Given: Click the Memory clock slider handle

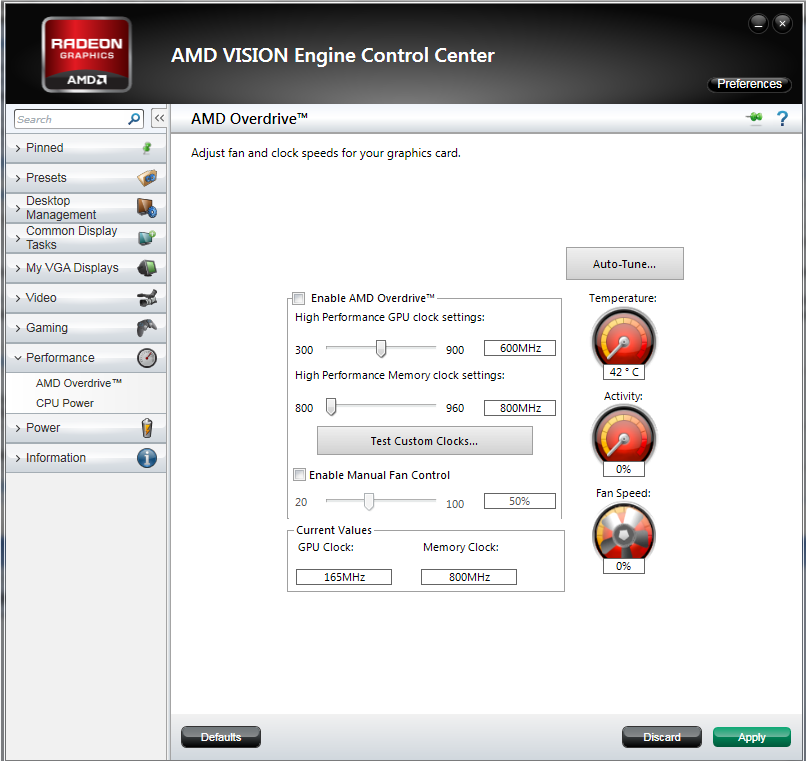Looking at the screenshot, I should pyautogui.click(x=331, y=407).
